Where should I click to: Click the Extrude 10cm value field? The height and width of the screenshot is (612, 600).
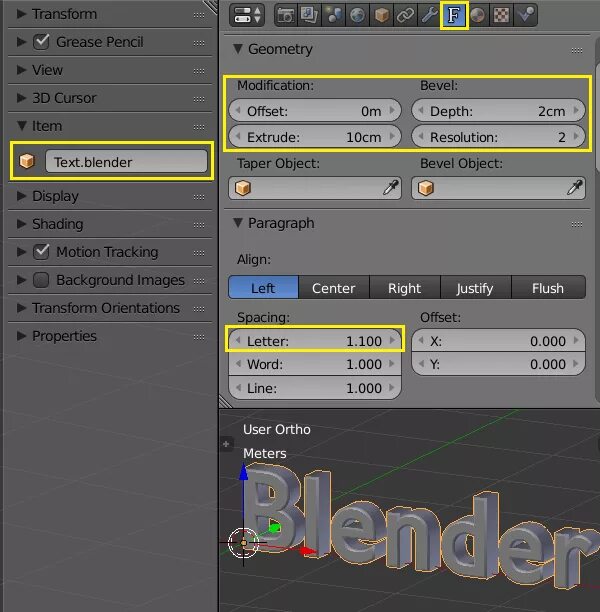pos(315,137)
